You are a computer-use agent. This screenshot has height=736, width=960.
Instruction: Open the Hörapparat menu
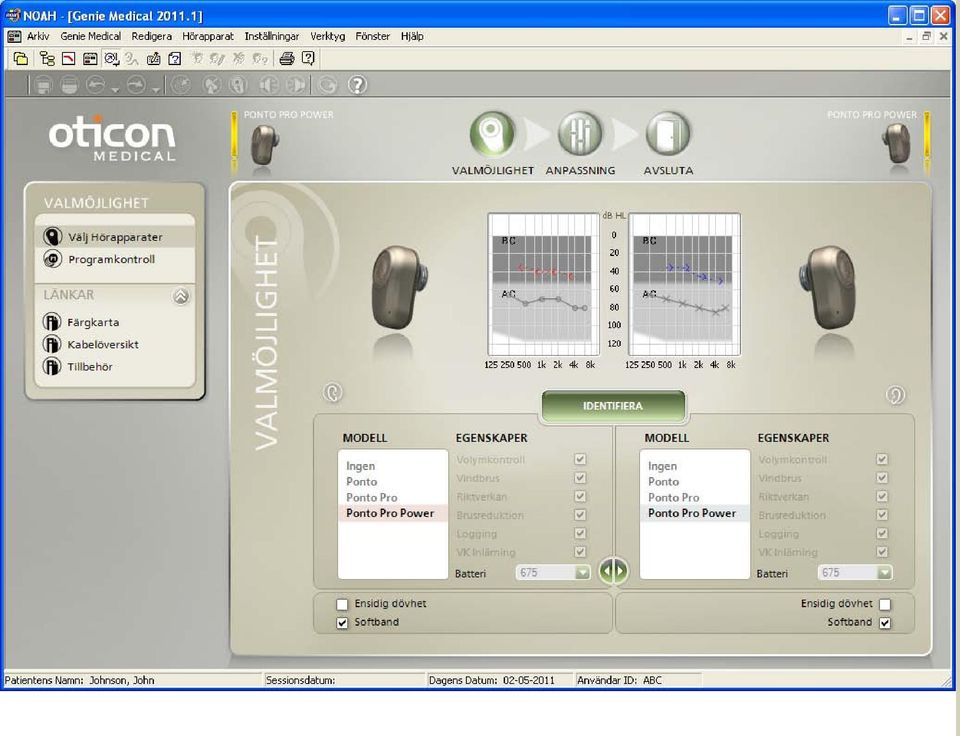[208, 36]
